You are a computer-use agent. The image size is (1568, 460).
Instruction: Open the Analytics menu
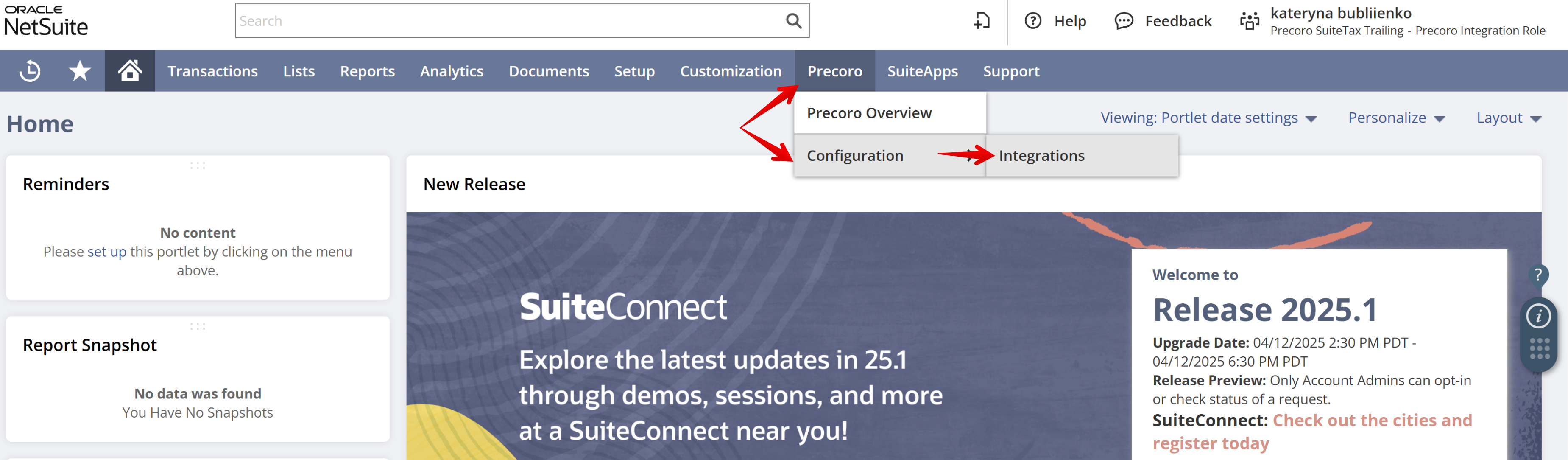pos(452,71)
